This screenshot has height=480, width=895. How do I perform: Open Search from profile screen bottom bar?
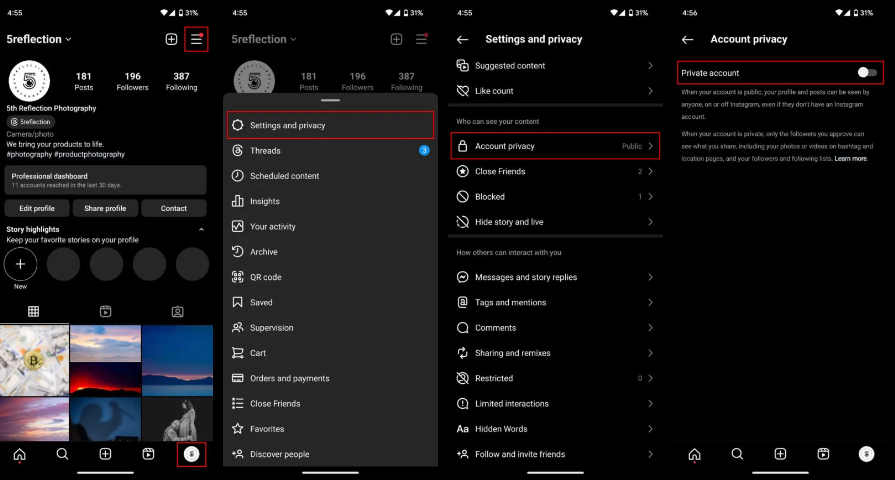coord(62,454)
